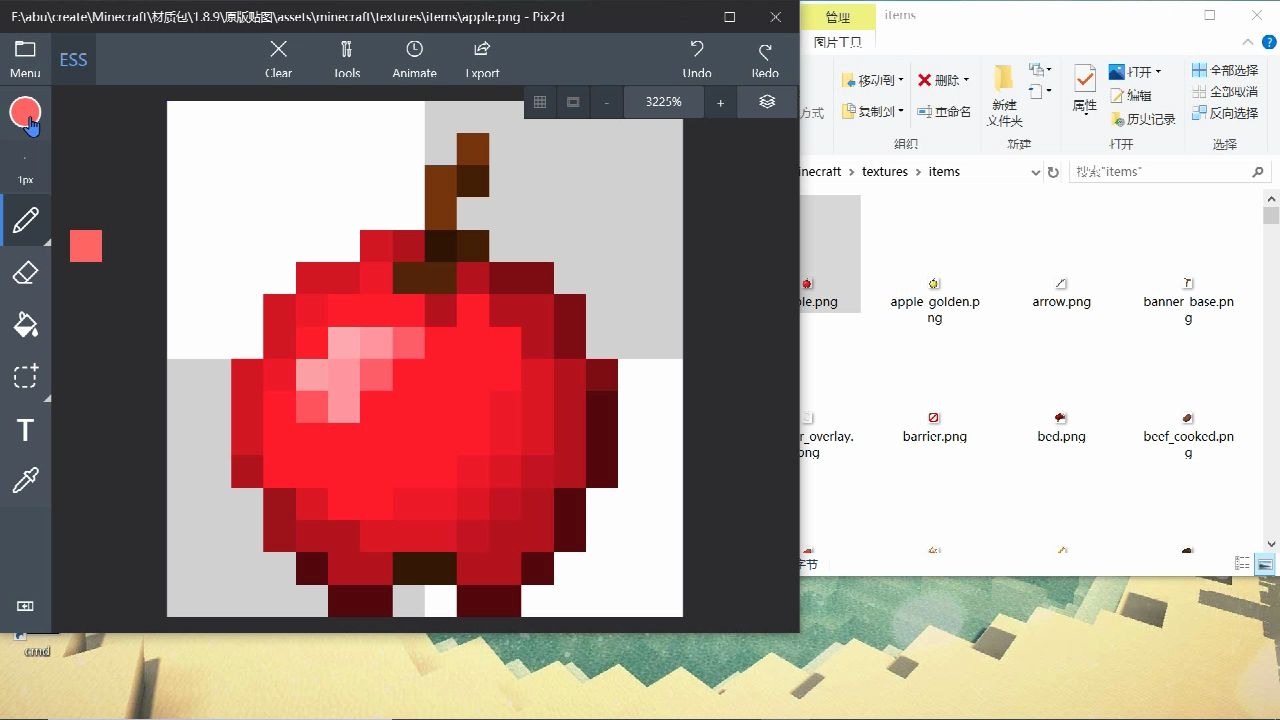Toggle the canvas preview window icon
Screen dimensions: 1280x720
point(573,102)
